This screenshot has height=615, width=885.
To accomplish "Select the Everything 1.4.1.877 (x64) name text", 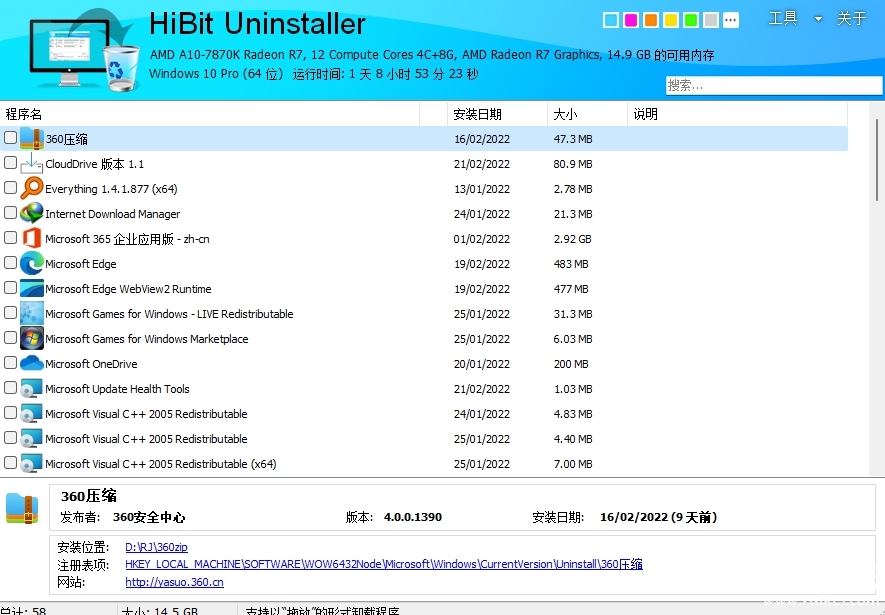I will pyautogui.click(x=111, y=189).
